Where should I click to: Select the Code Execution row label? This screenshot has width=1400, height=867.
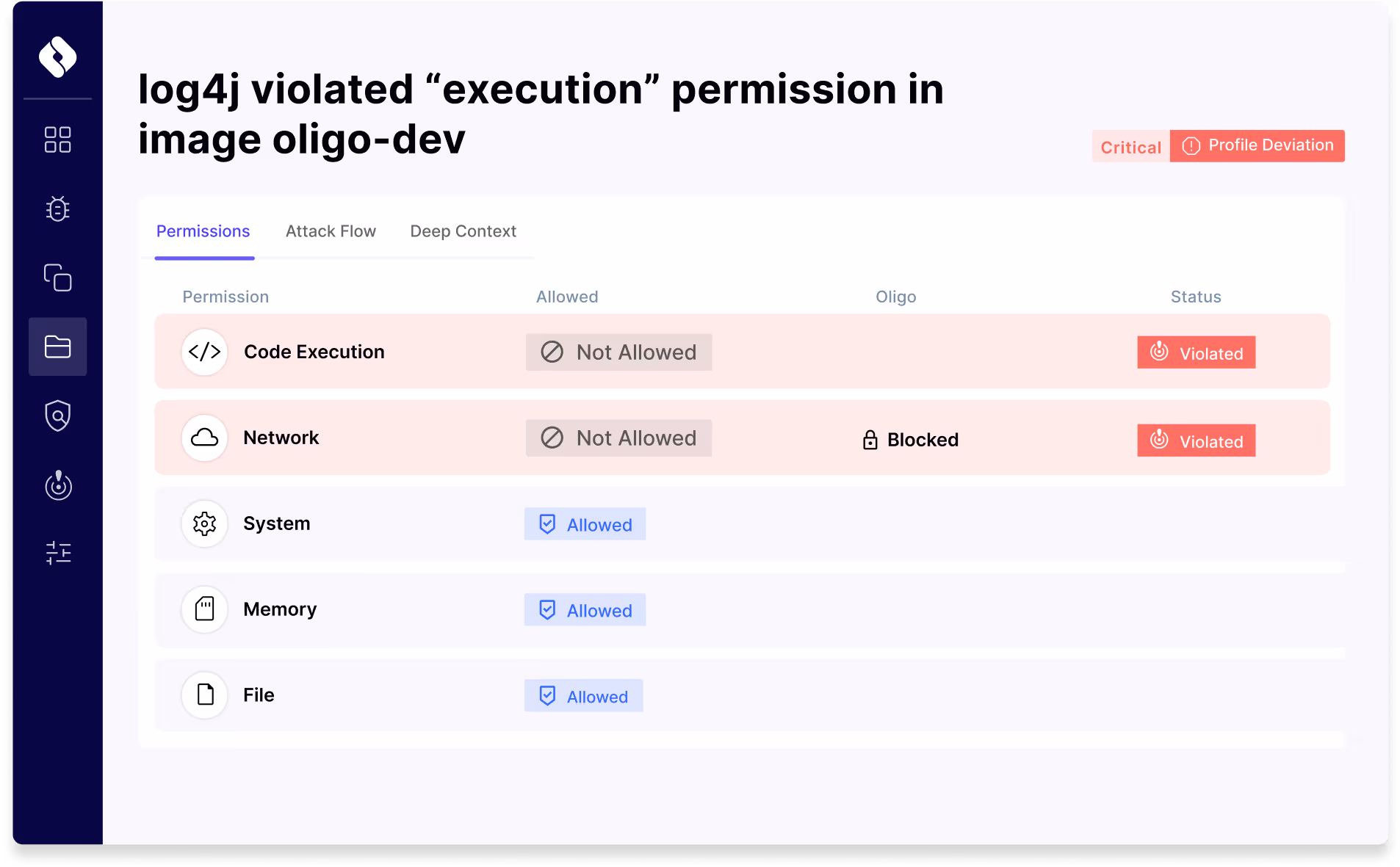pyautogui.click(x=314, y=352)
